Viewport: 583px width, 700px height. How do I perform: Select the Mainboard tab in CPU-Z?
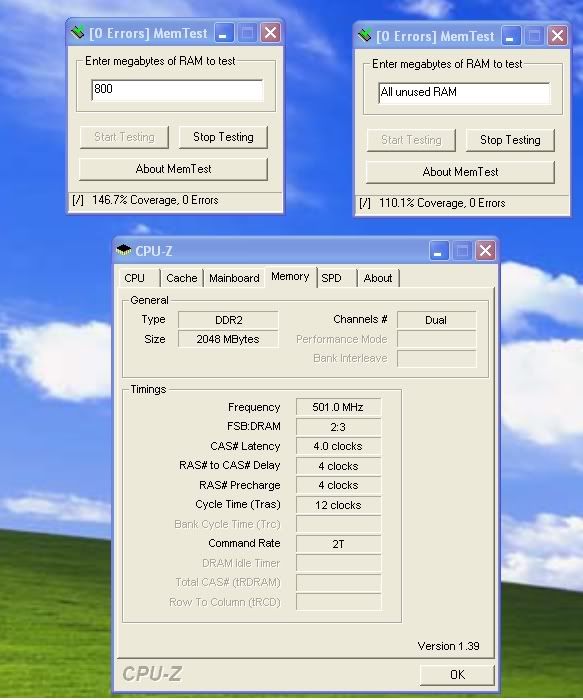point(234,278)
